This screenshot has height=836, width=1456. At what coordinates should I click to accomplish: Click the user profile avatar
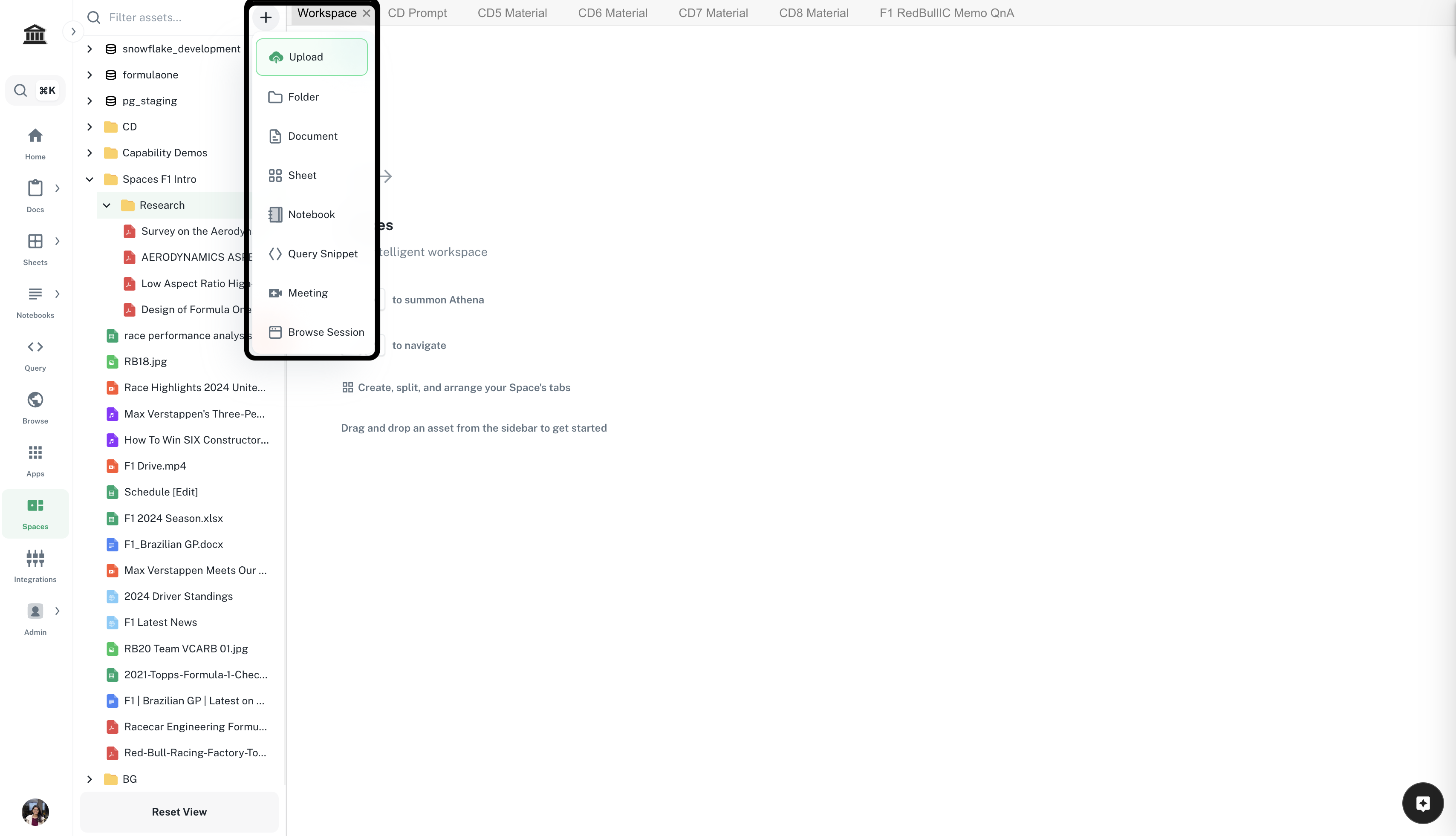(35, 811)
